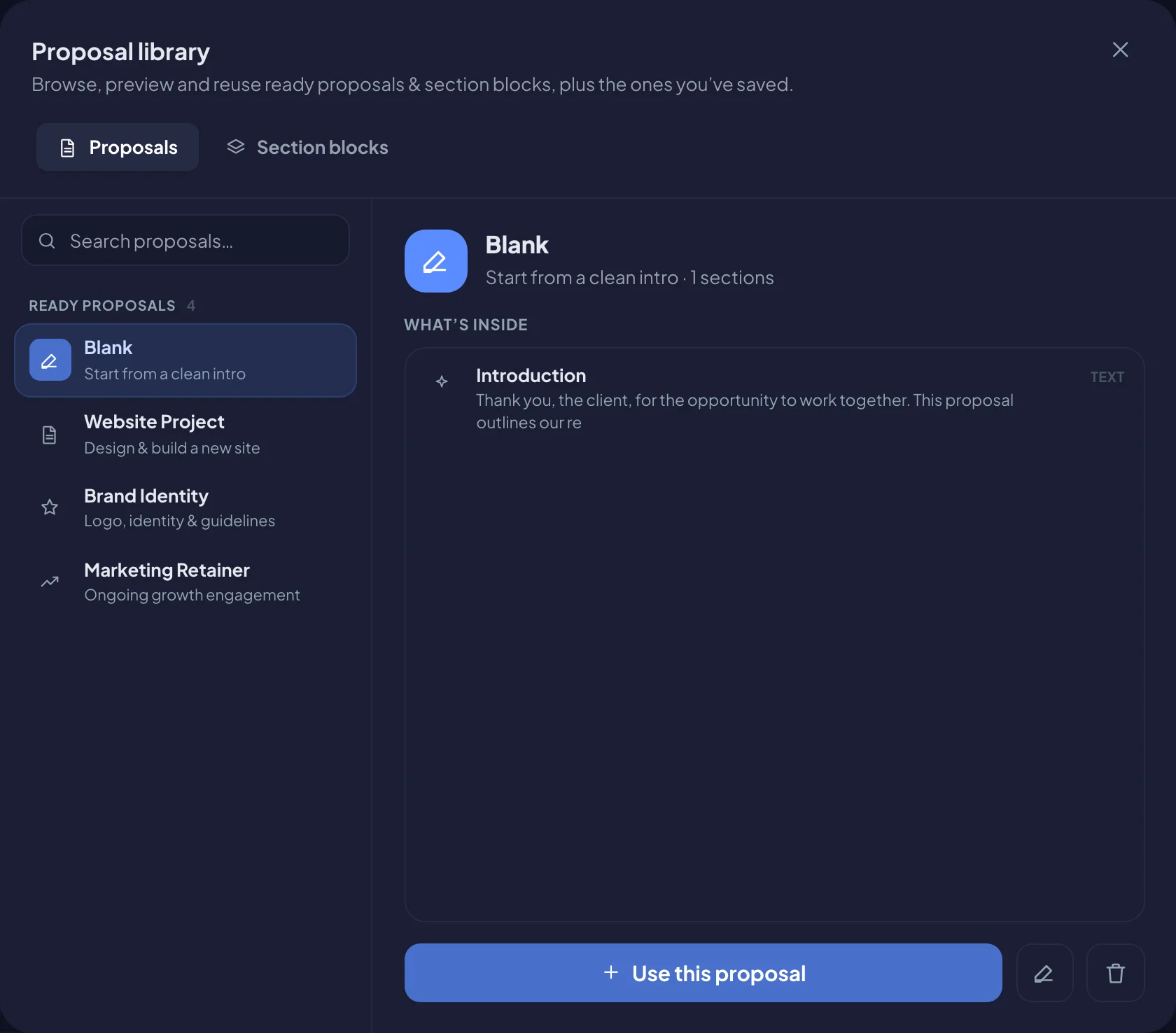Click the 'Start from a clean intro · 1 sections' subtitle
Viewport: 1176px width, 1033px height.
[x=629, y=278]
